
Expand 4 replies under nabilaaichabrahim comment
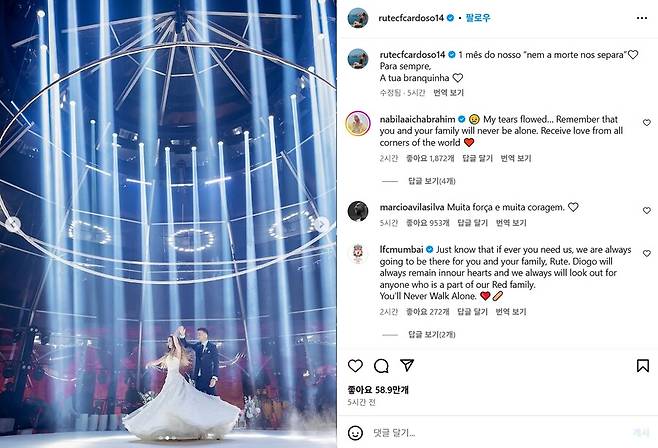tap(431, 181)
